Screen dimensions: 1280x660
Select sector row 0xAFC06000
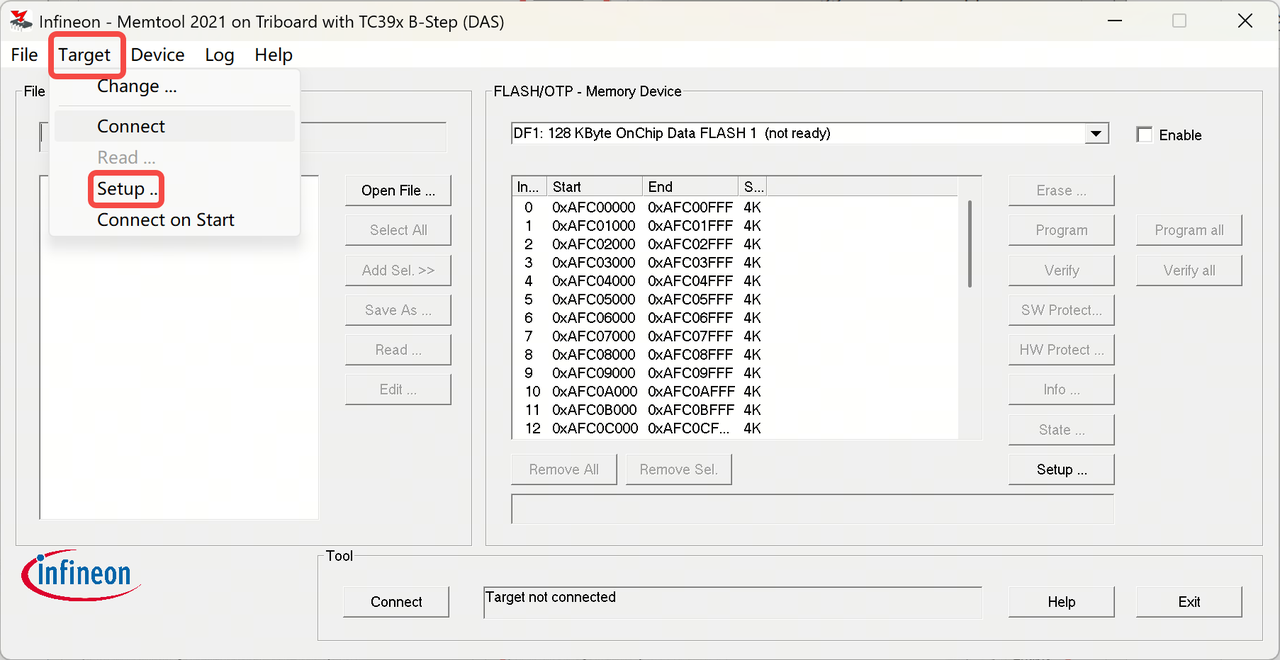click(735, 318)
